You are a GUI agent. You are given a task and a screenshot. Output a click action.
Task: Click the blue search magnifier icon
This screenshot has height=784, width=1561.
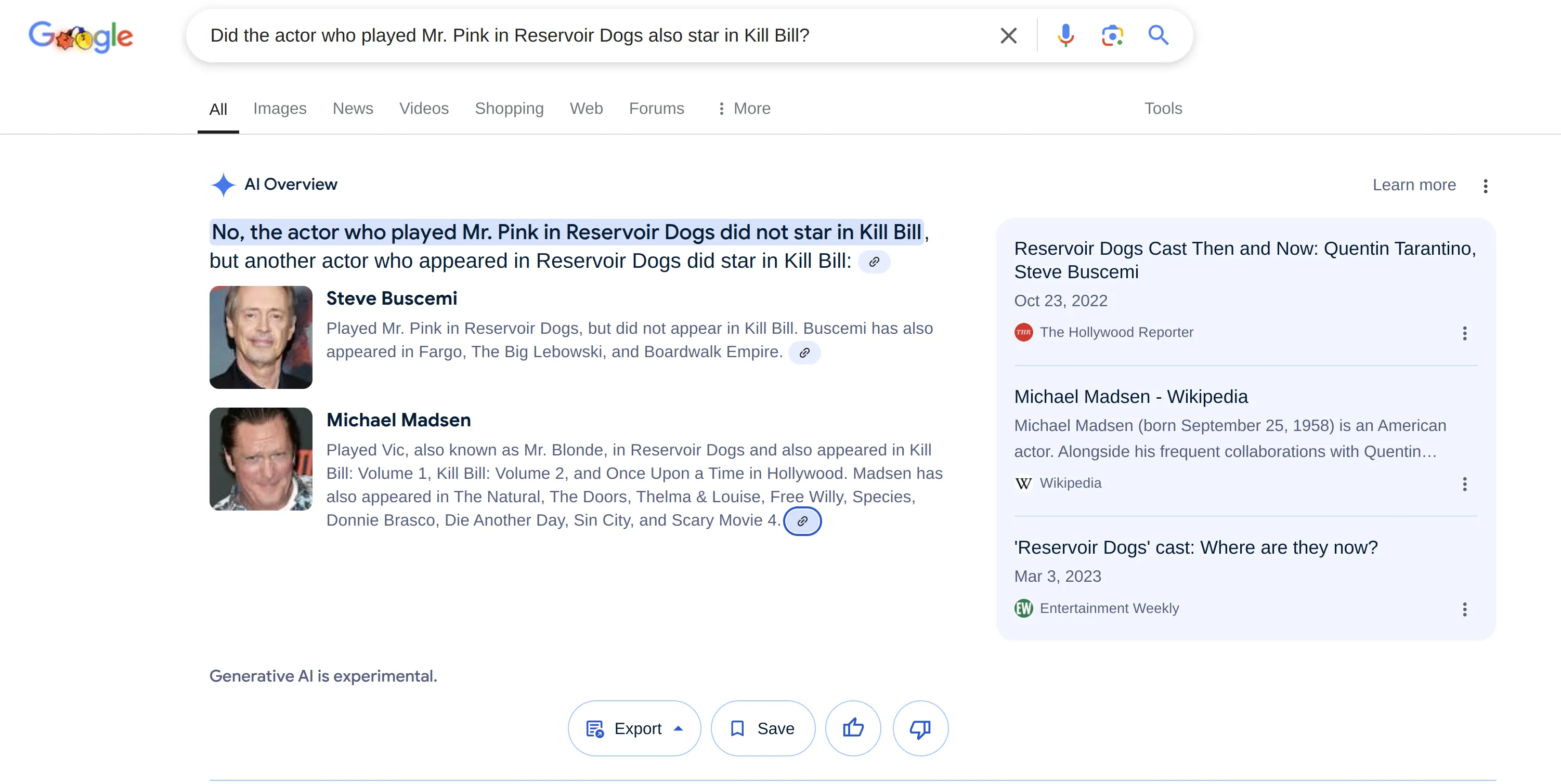point(1158,35)
